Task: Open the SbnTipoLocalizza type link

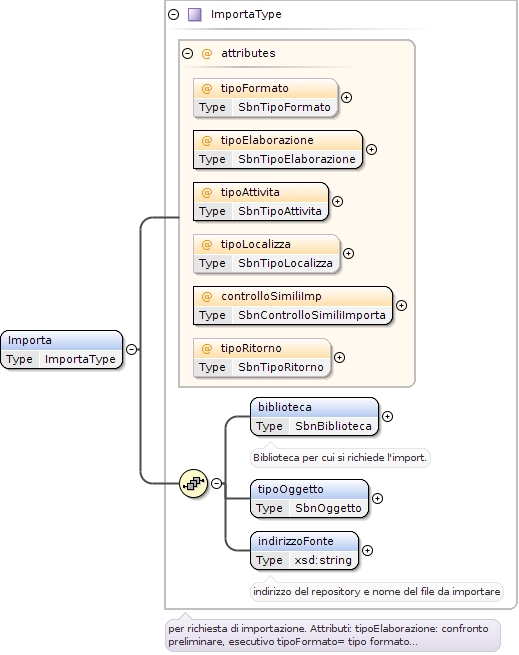Action: [x=285, y=263]
